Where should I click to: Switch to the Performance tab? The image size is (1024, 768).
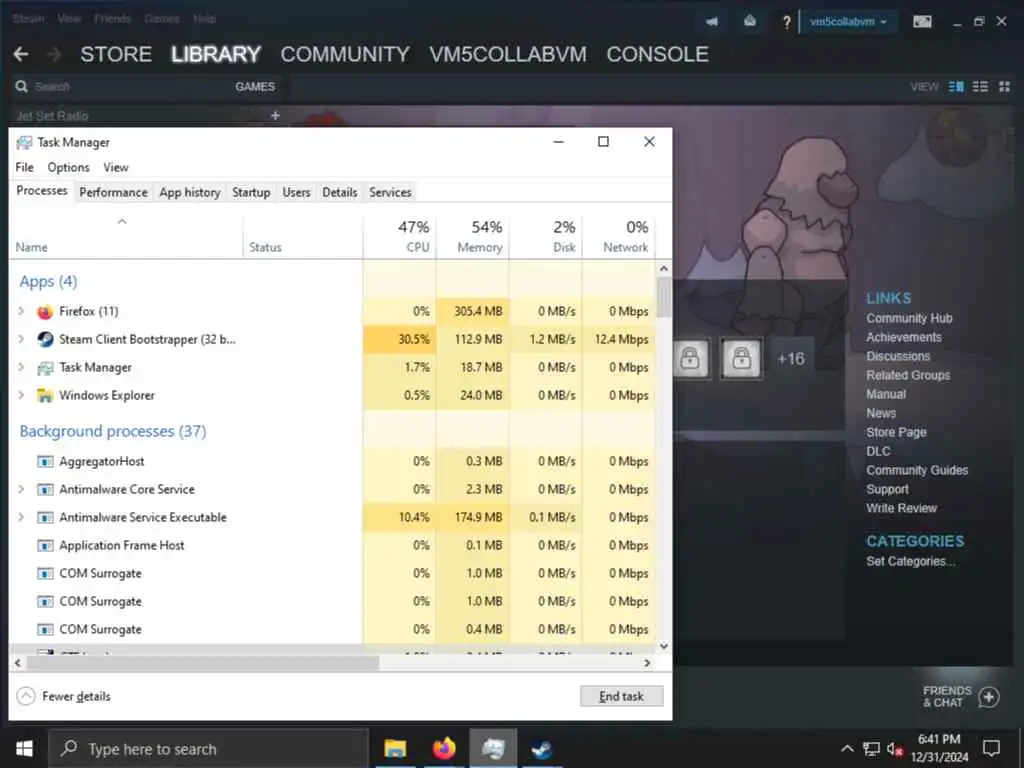(114, 193)
